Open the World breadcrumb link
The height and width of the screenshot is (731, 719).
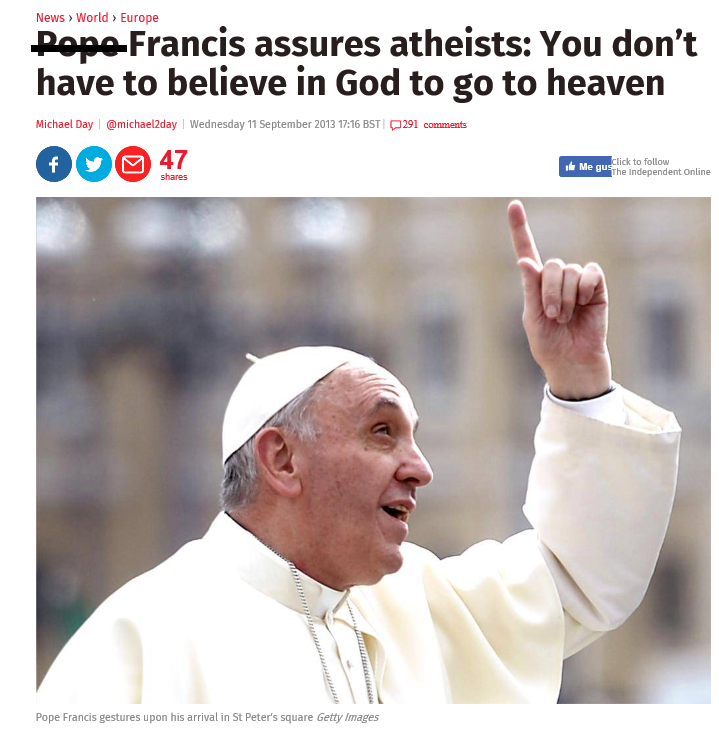click(x=92, y=18)
